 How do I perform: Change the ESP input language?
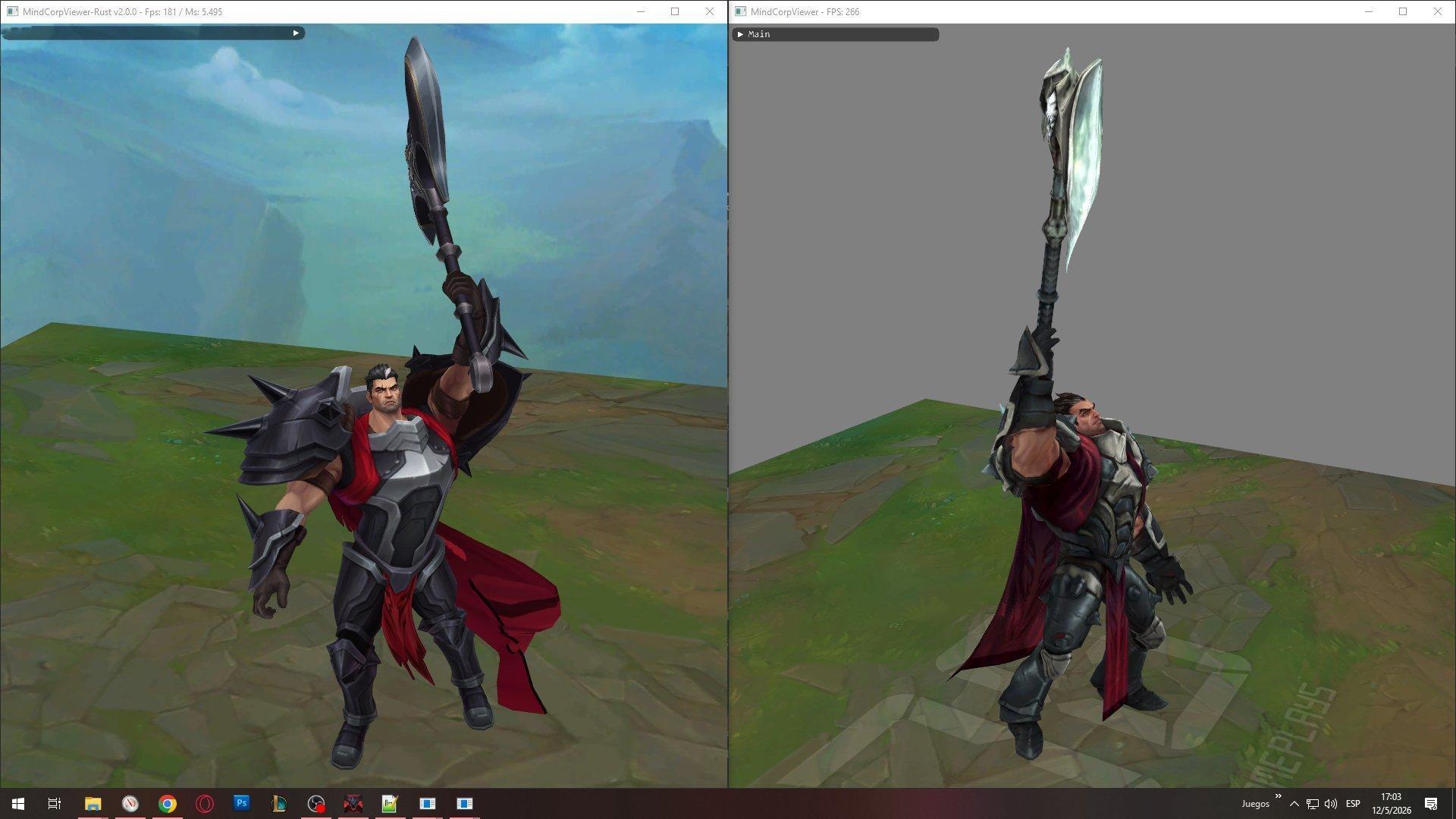click(x=1353, y=804)
